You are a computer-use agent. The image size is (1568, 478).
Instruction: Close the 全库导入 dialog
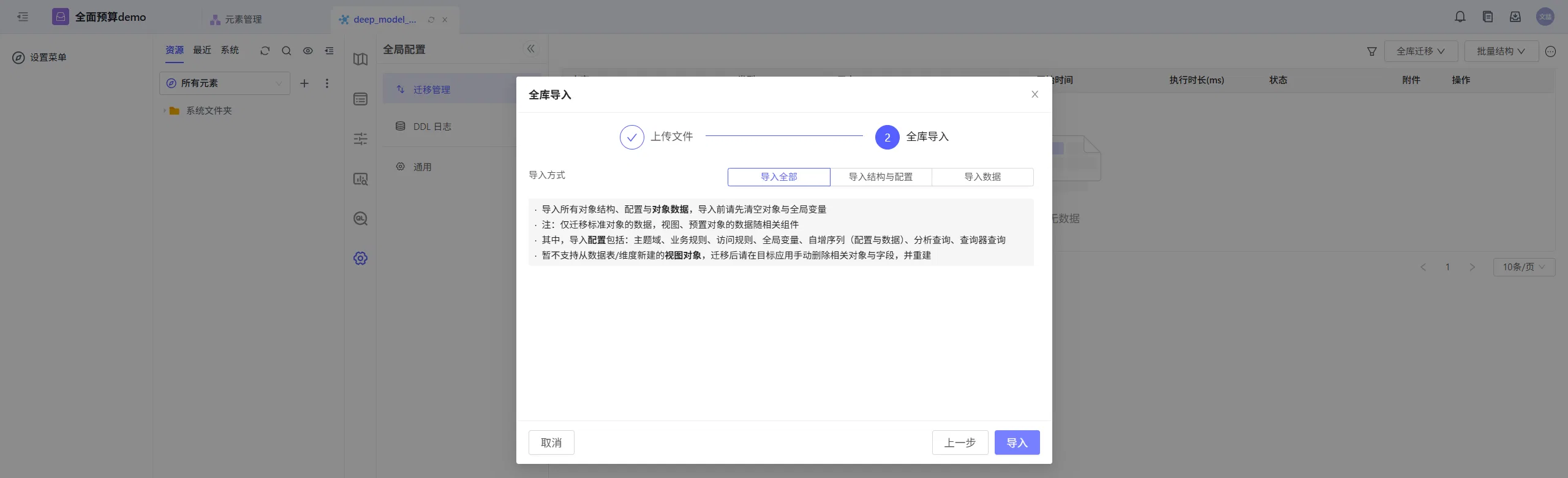point(1035,94)
